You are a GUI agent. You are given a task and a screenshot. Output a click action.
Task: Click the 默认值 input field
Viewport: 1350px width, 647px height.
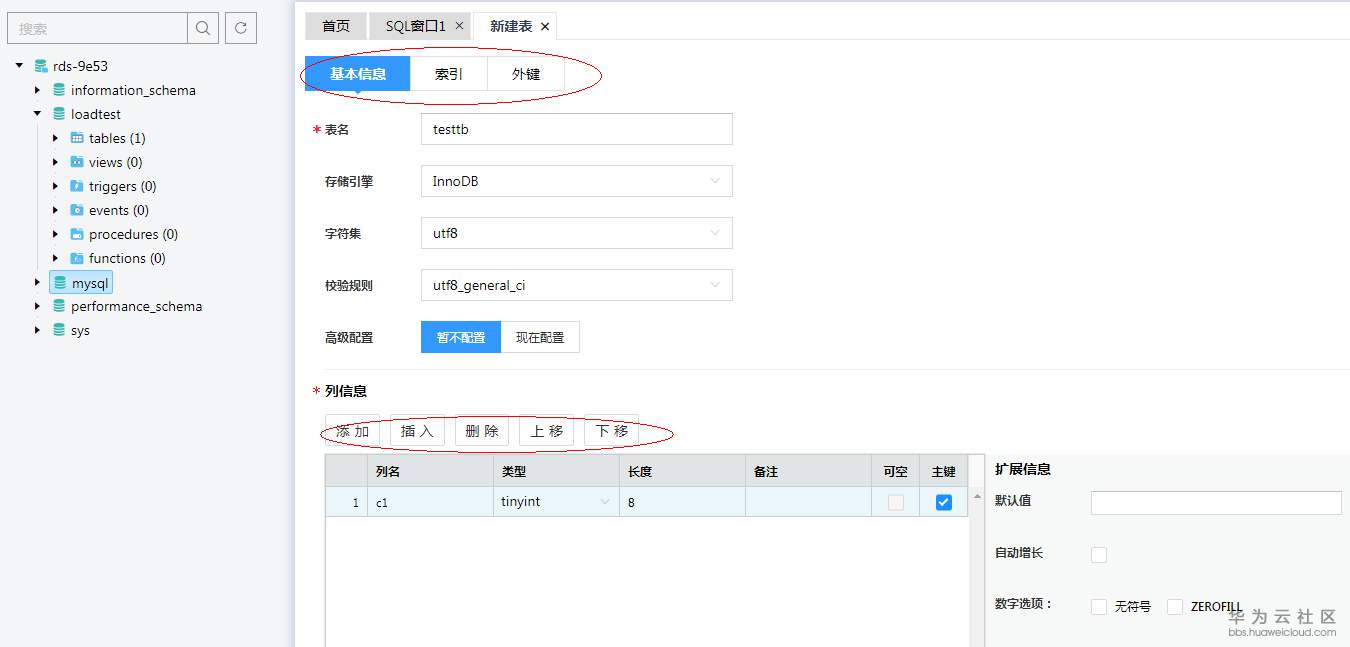point(1216,503)
